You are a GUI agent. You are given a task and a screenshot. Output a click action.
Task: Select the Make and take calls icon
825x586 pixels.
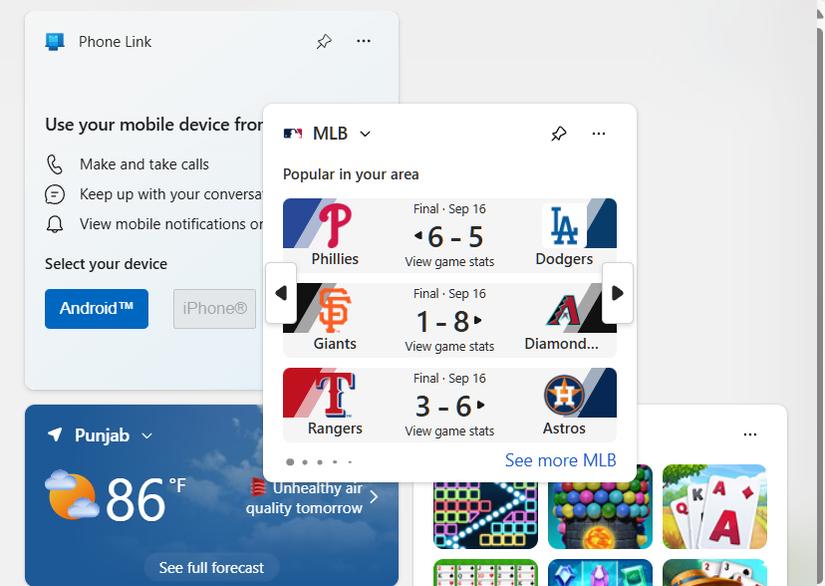[56, 163]
